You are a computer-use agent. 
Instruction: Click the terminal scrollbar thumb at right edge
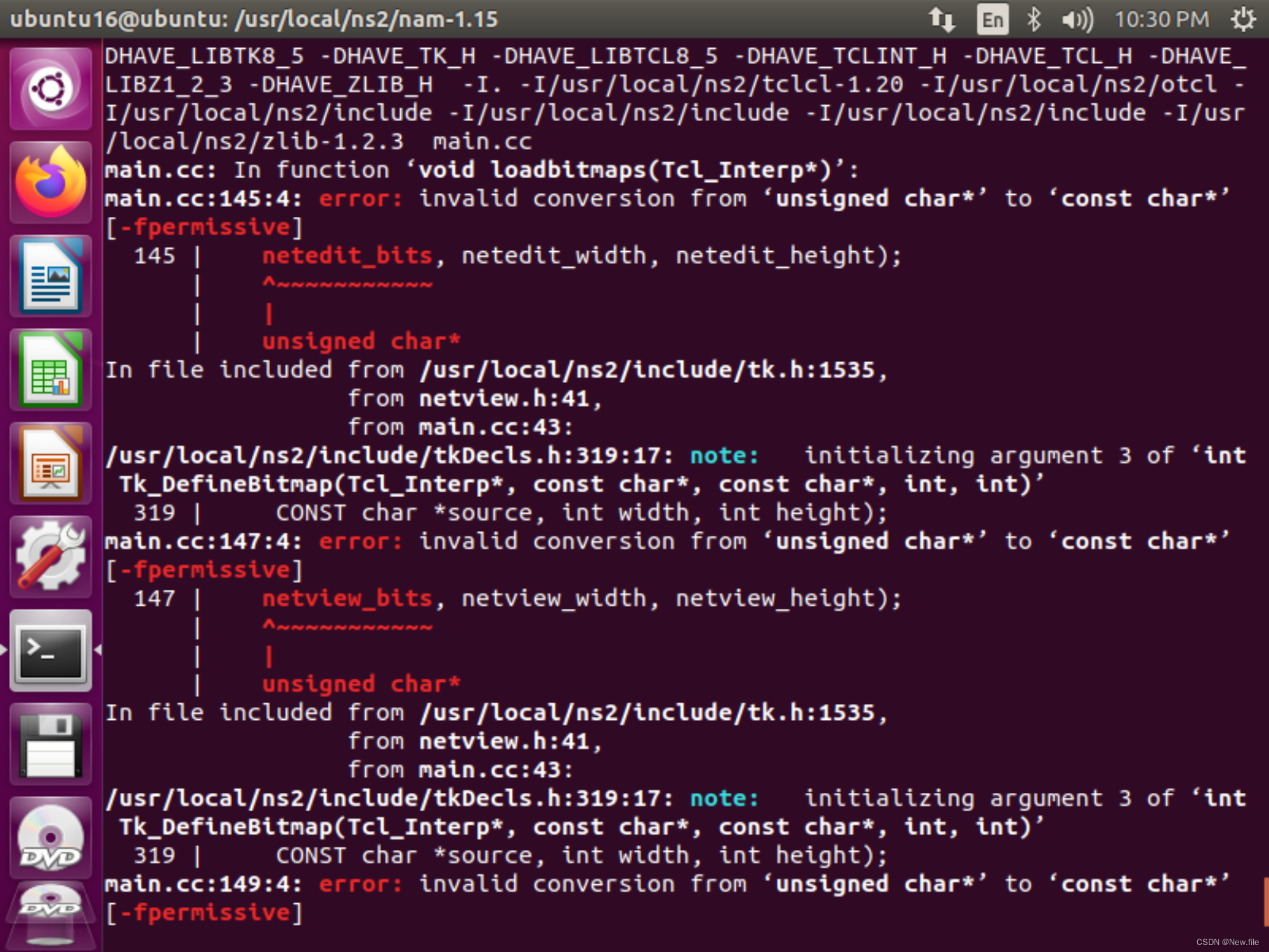(x=1265, y=902)
